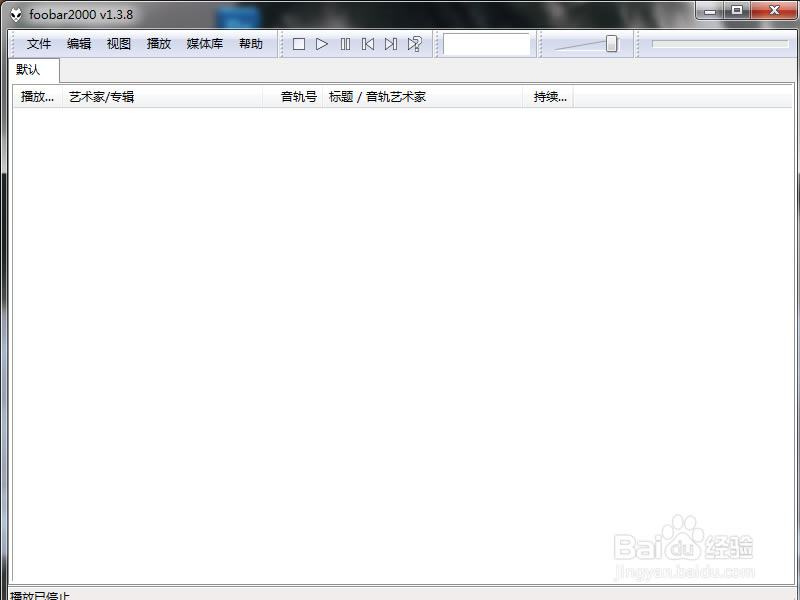Skip to the next track
The width and height of the screenshot is (800, 600).
point(391,44)
